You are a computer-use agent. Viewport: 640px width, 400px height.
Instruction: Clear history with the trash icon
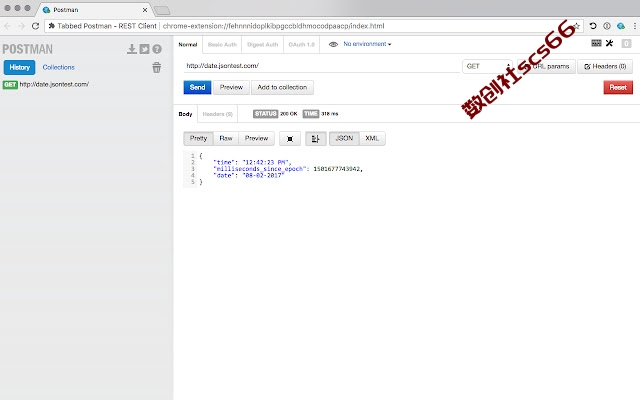pos(157,67)
